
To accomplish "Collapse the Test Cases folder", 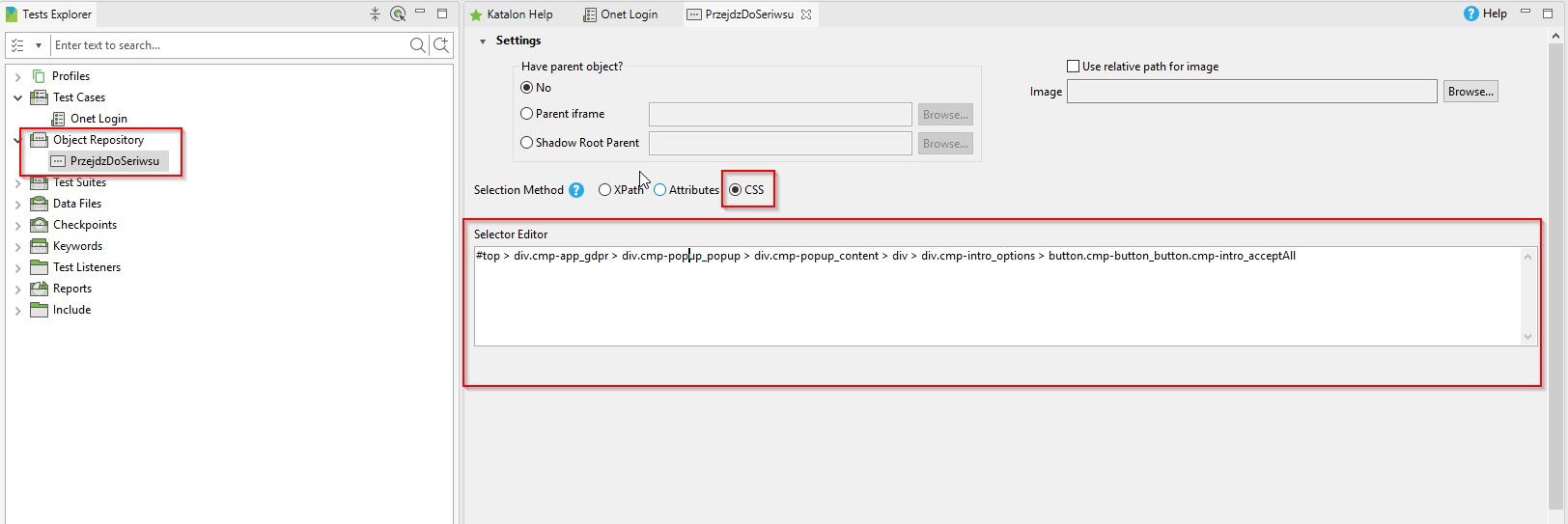I will [17, 97].
